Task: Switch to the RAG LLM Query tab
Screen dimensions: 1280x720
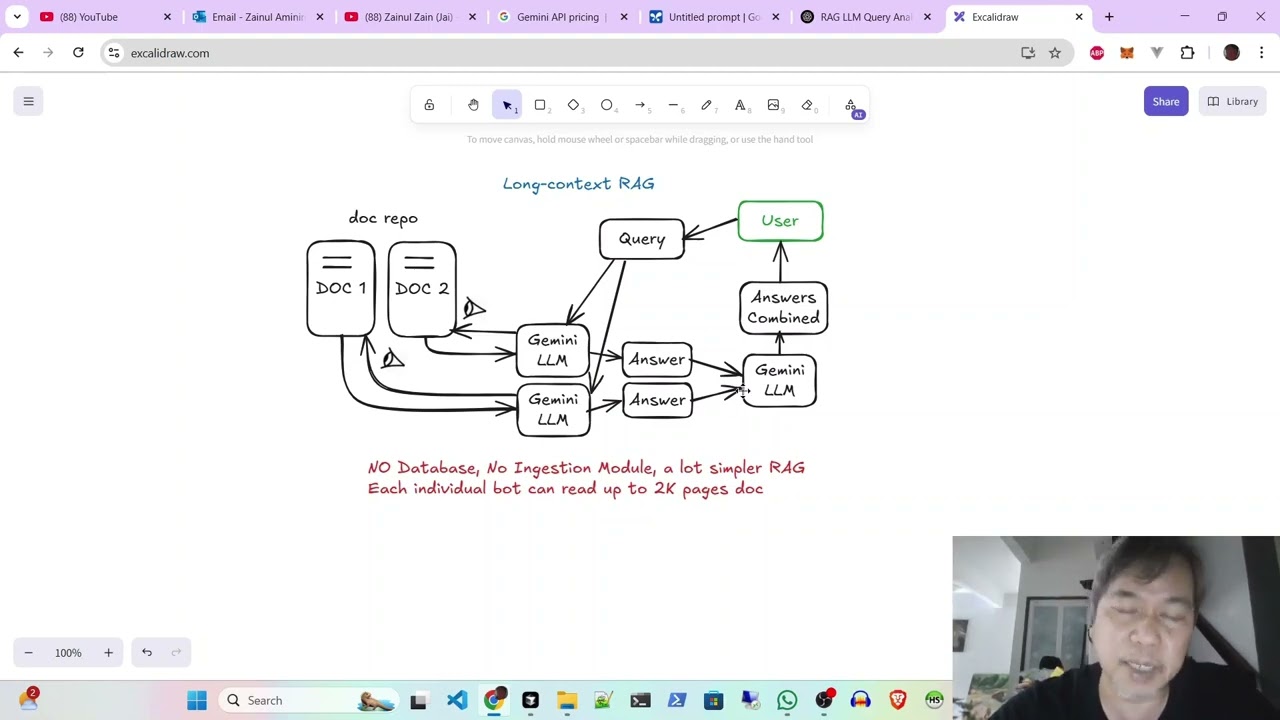Action: click(x=866, y=17)
